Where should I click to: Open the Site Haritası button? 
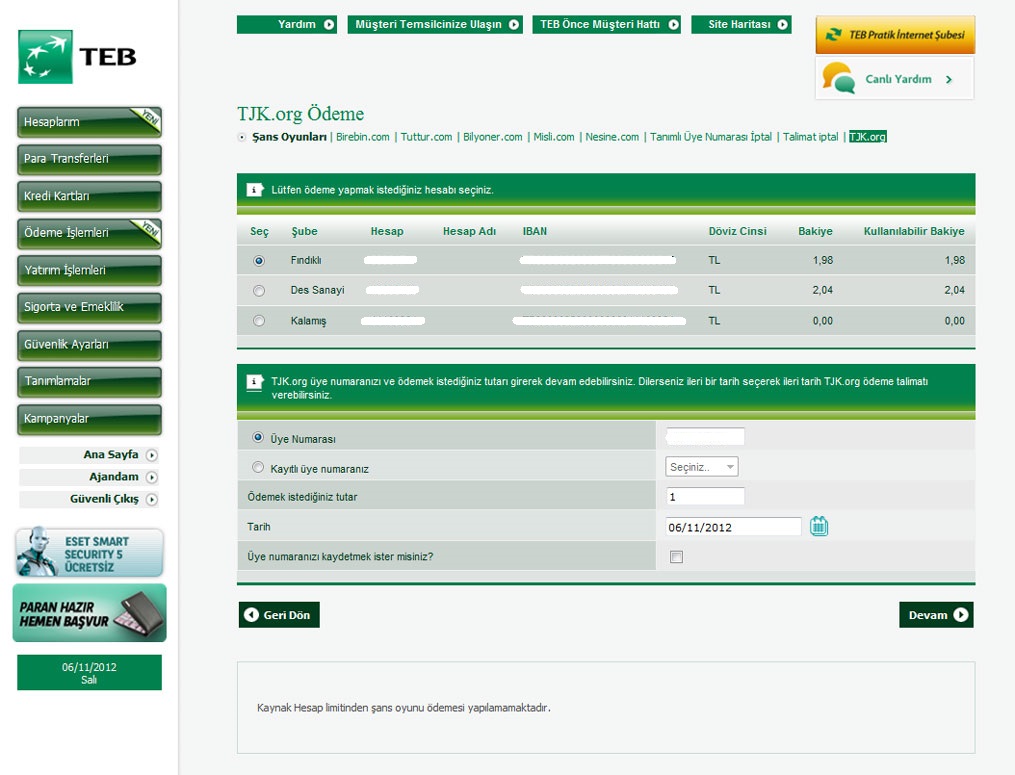coord(741,25)
